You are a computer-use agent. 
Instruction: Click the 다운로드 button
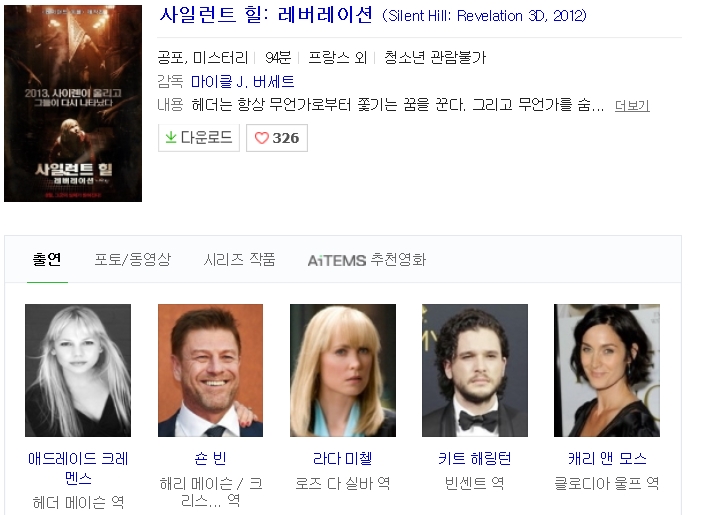tap(199, 138)
